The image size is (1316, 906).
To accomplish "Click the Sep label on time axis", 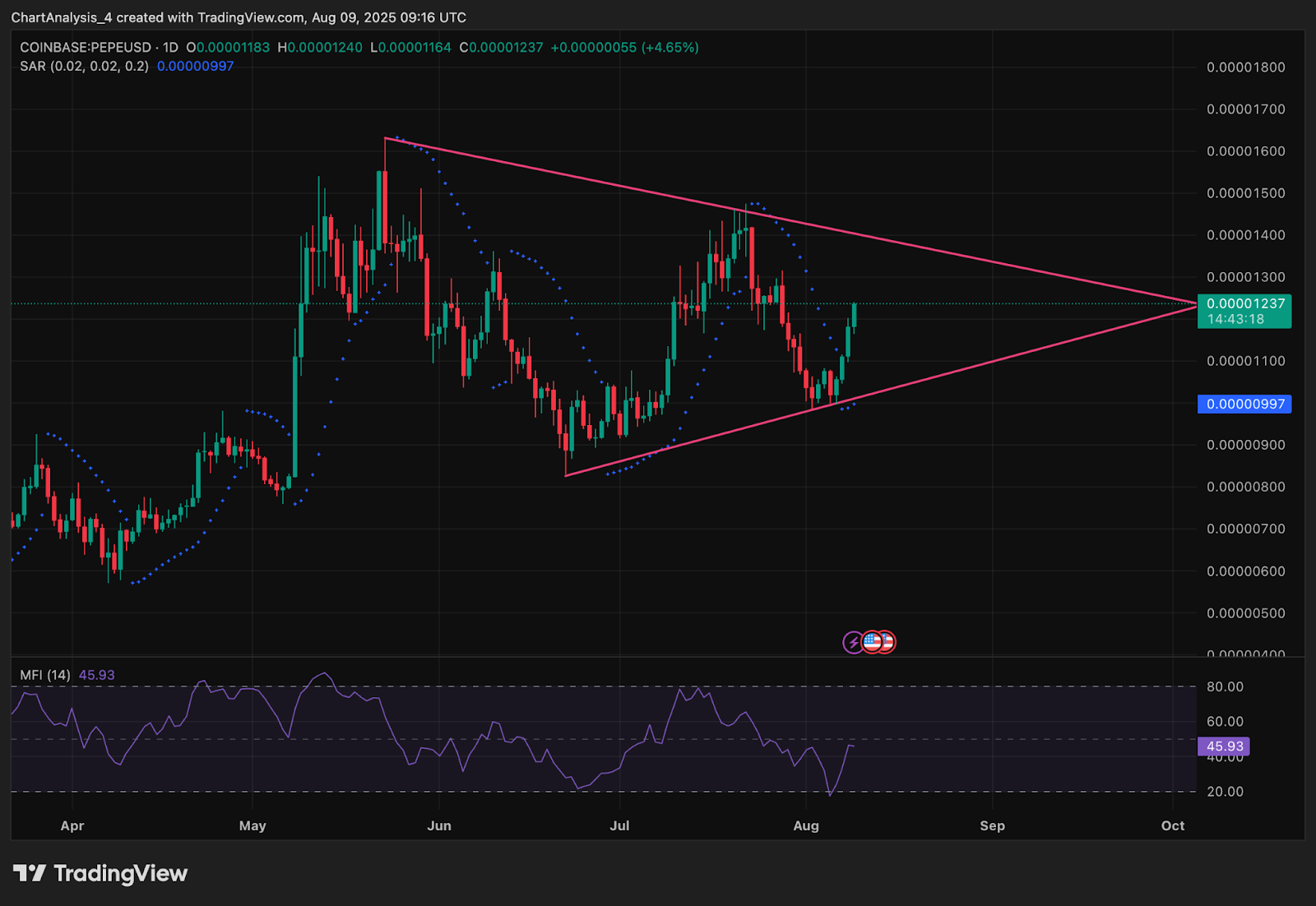I will tap(992, 825).
